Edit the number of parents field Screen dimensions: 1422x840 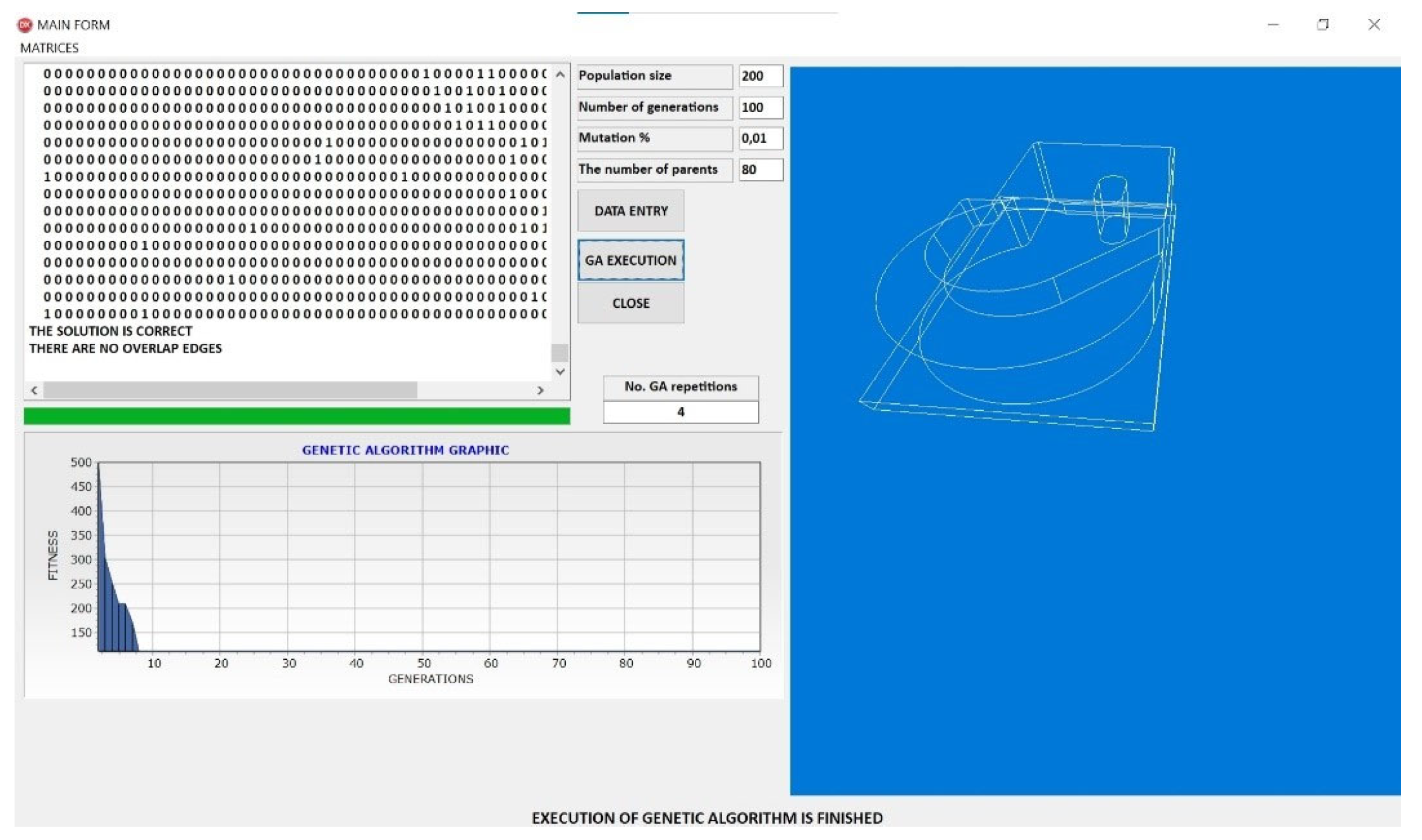761,169
